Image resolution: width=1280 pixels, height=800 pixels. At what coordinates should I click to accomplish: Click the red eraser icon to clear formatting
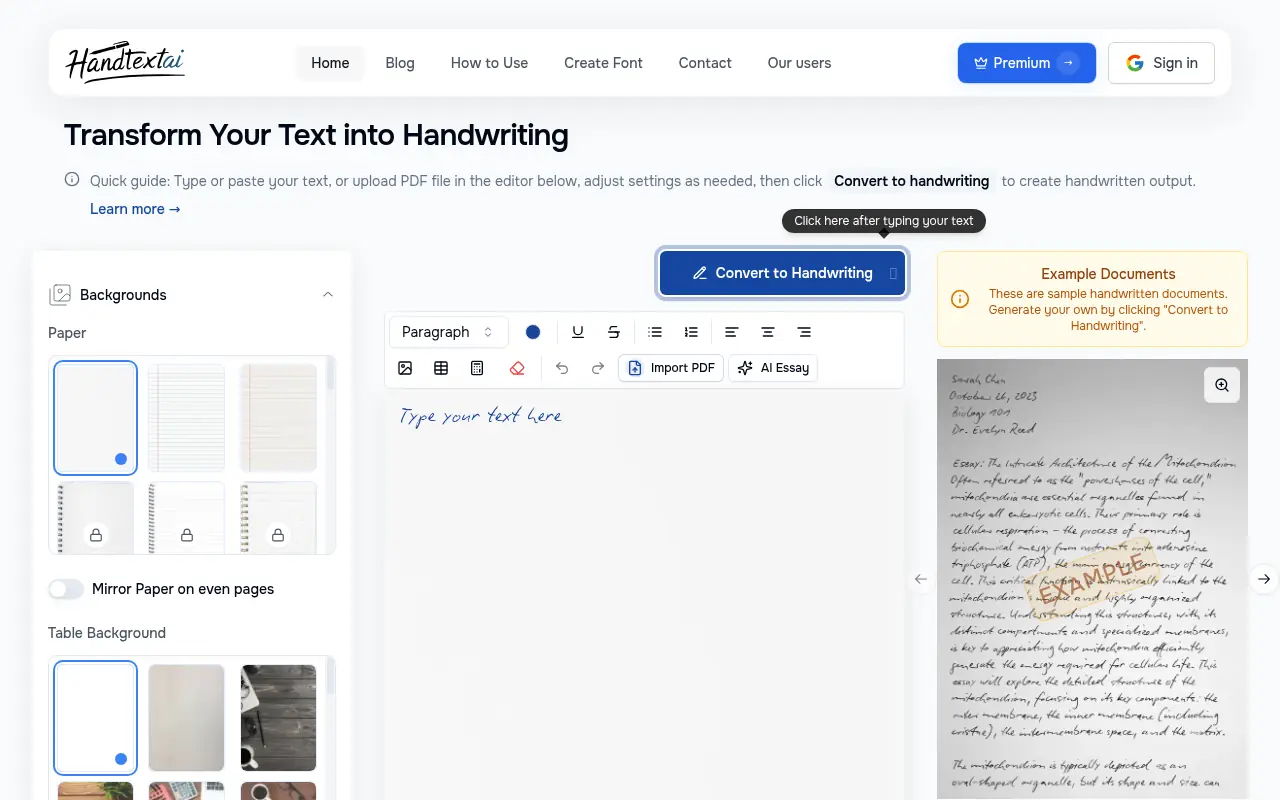(x=517, y=368)
